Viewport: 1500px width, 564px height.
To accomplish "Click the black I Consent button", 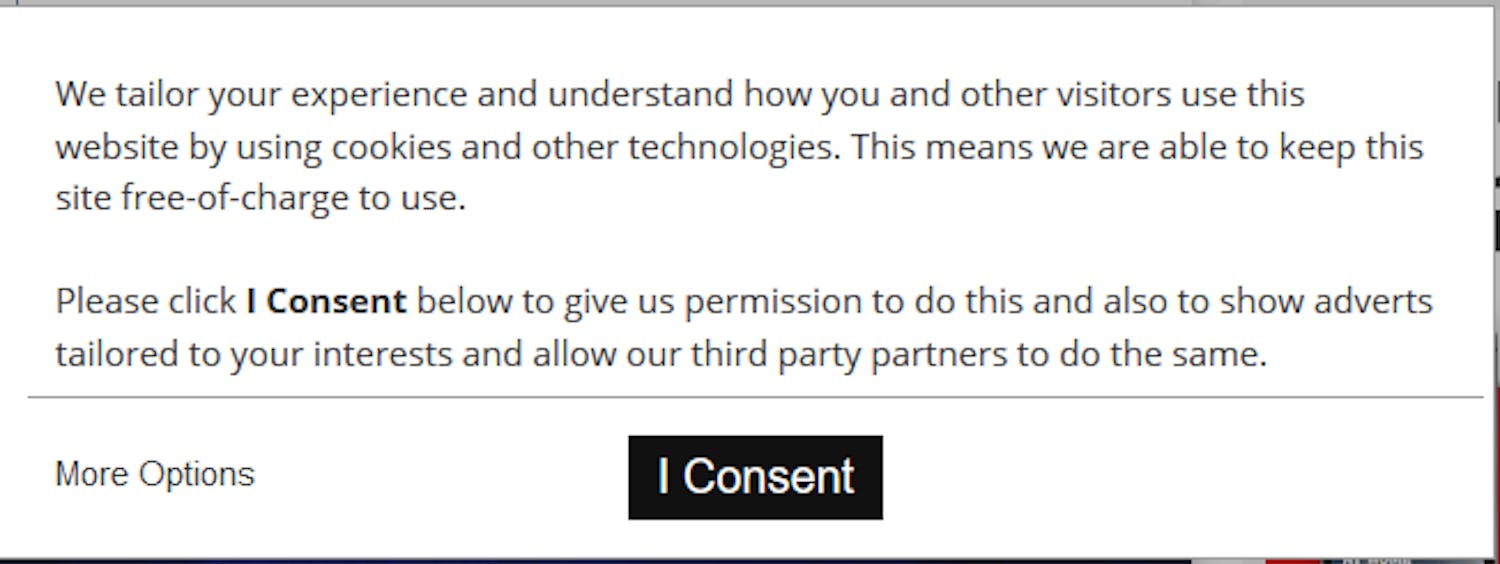I will pyautogui.click(x=755, y=477).
